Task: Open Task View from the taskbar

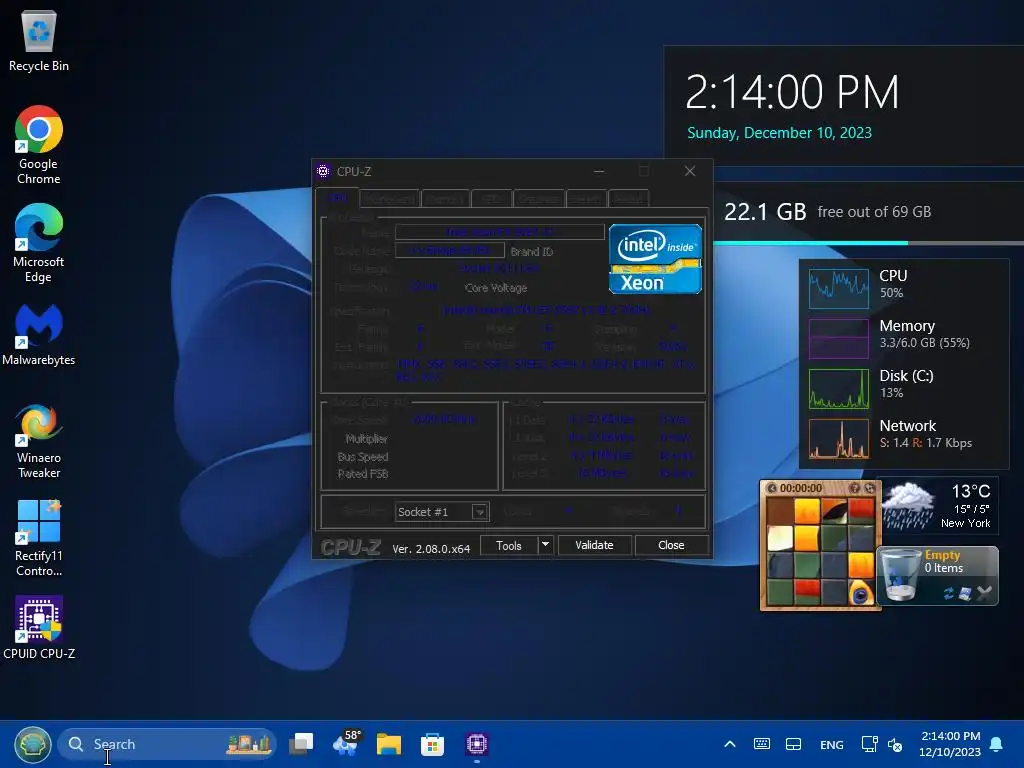Action: click(x=301, y=744)
